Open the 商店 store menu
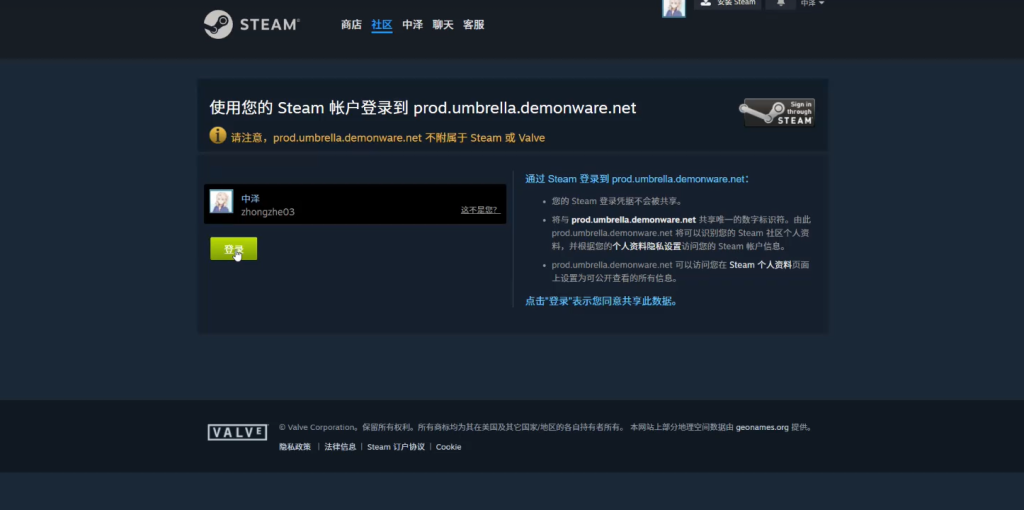Image resolution: width=1024 pixels, height=510 pixels. pyautogui.click(x=351, y=24)
